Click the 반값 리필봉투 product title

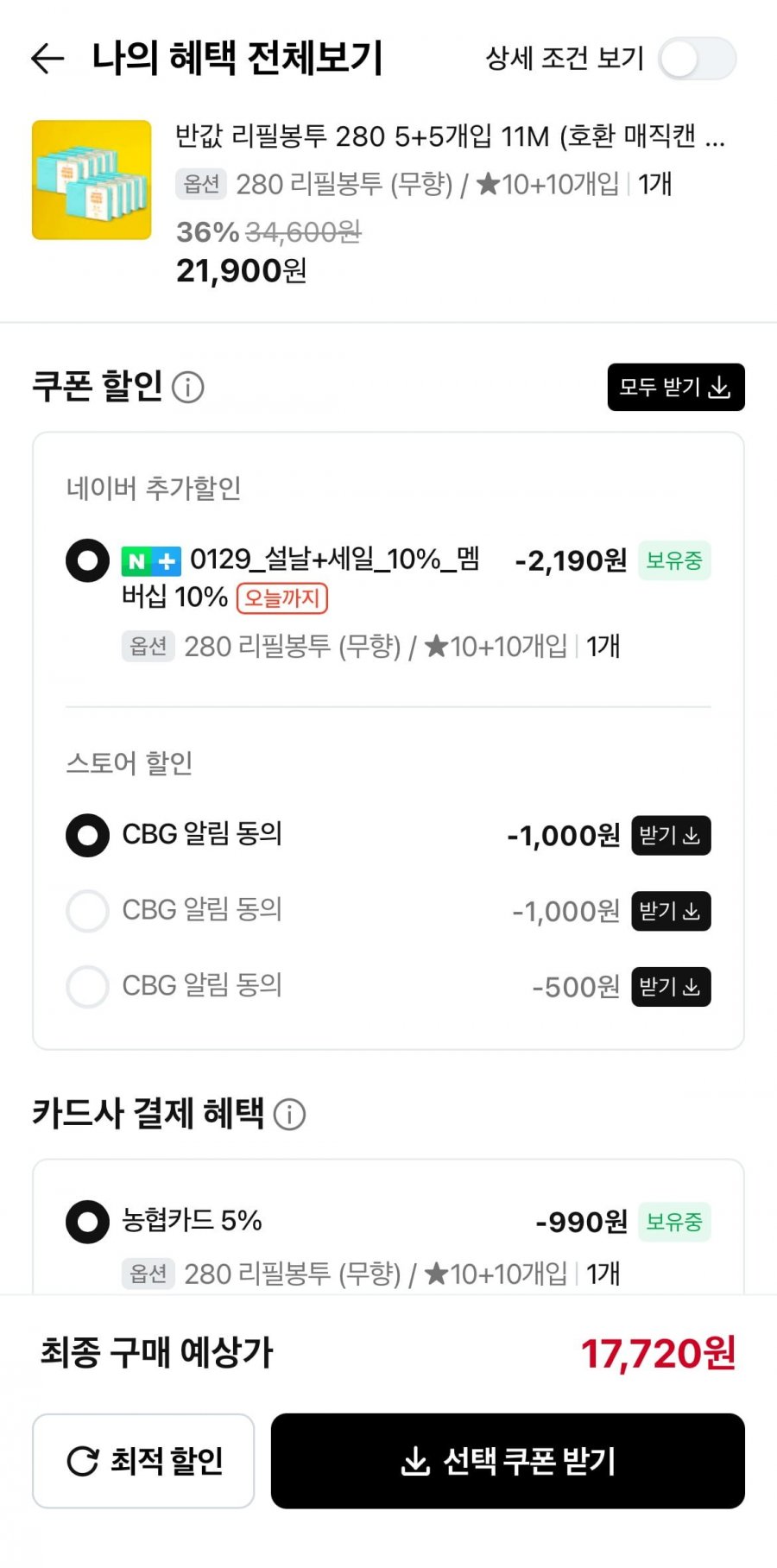pos(449,136)
